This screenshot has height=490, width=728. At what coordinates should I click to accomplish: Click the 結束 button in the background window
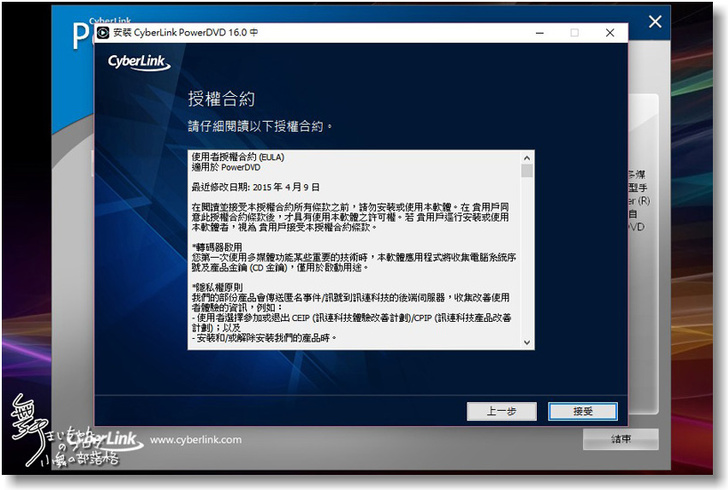[621, 439]
